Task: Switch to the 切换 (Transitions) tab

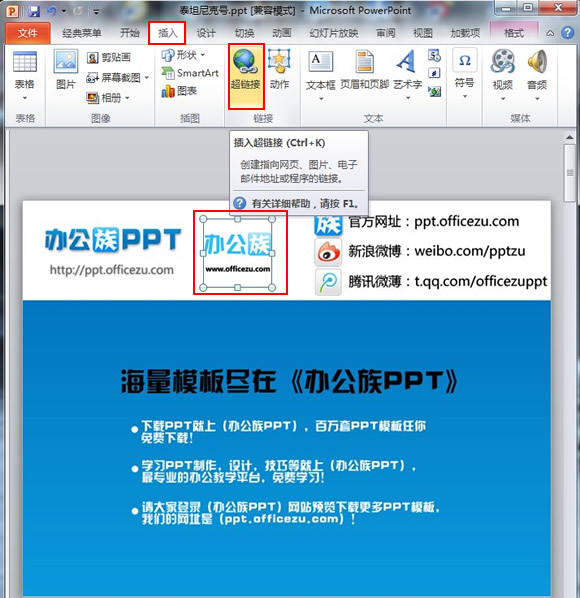Action: 244,33
